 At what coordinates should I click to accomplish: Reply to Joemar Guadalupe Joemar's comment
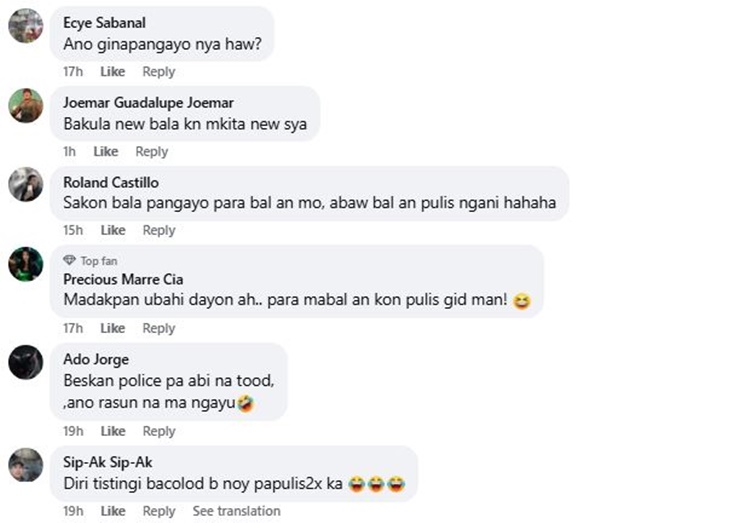pos(152,152)
